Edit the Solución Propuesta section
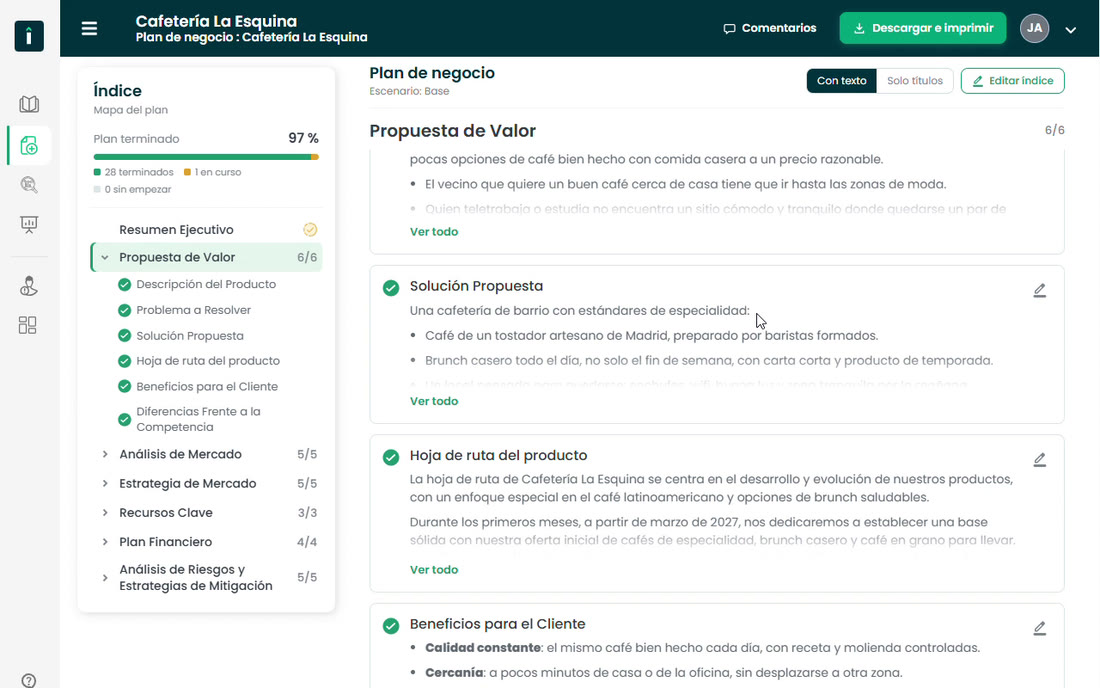Viewport: 1100px width, 688px height. 1040,290
